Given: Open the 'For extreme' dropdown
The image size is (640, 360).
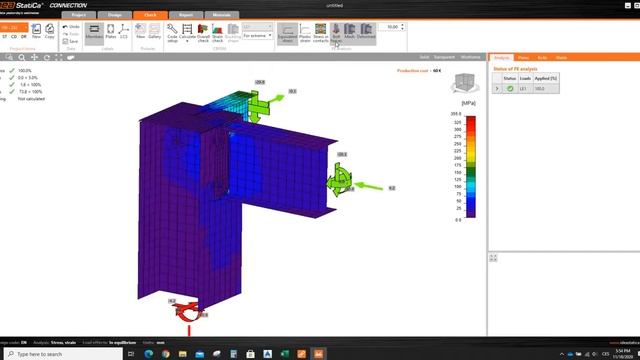Looking at the screenshot, I should point(257,36).
